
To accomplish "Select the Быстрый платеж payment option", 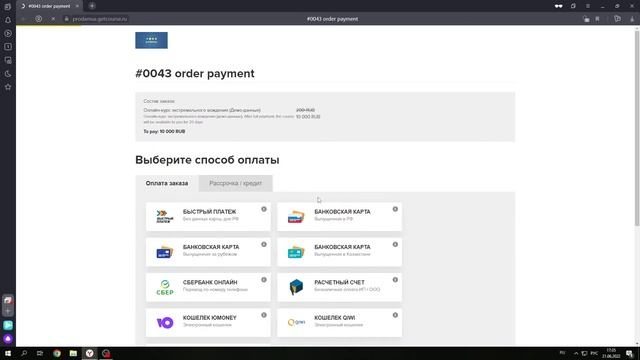I will coord(208,216).
